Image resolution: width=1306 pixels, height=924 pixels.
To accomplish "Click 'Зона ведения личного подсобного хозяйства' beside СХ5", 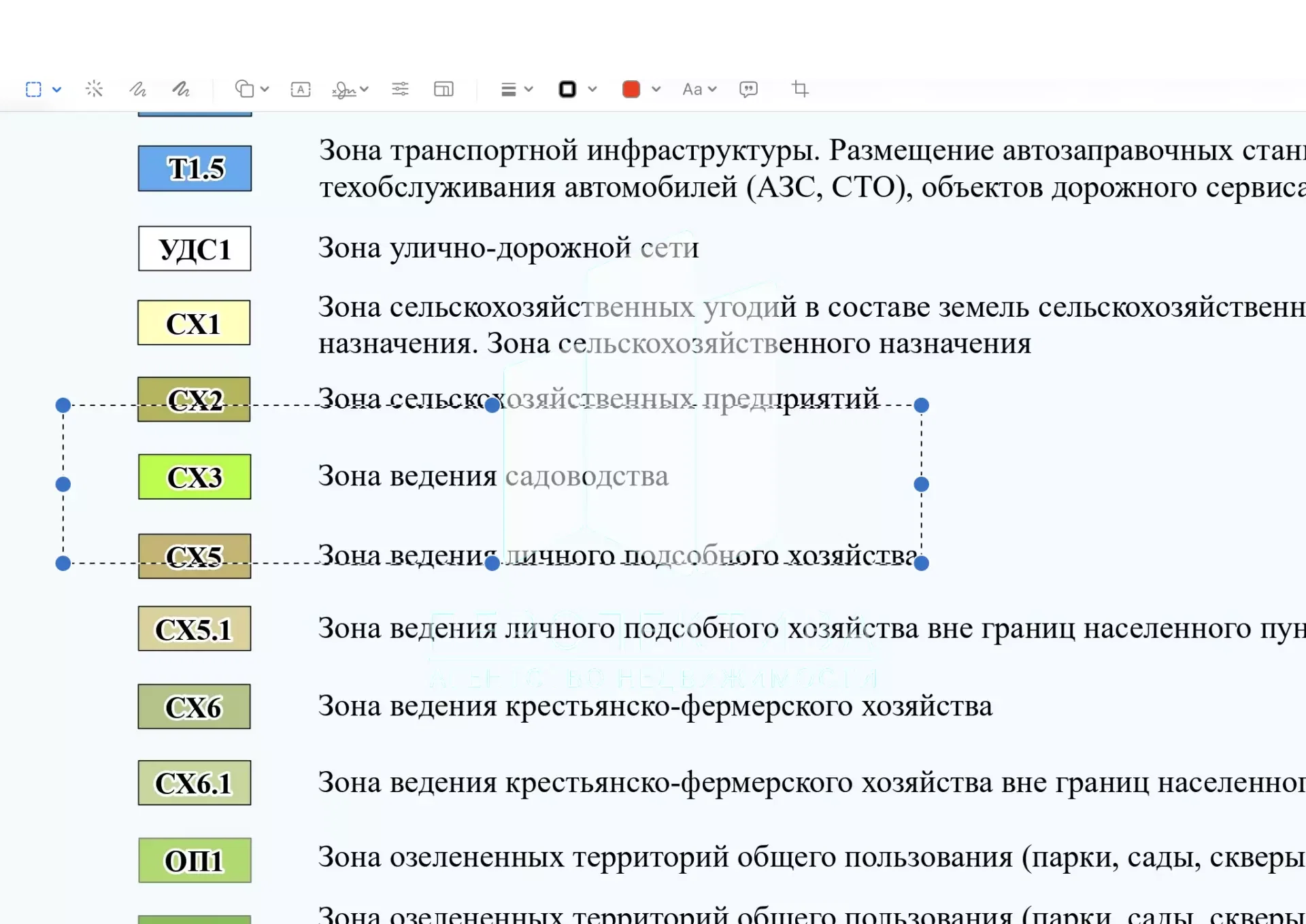I will click(618, 555).
